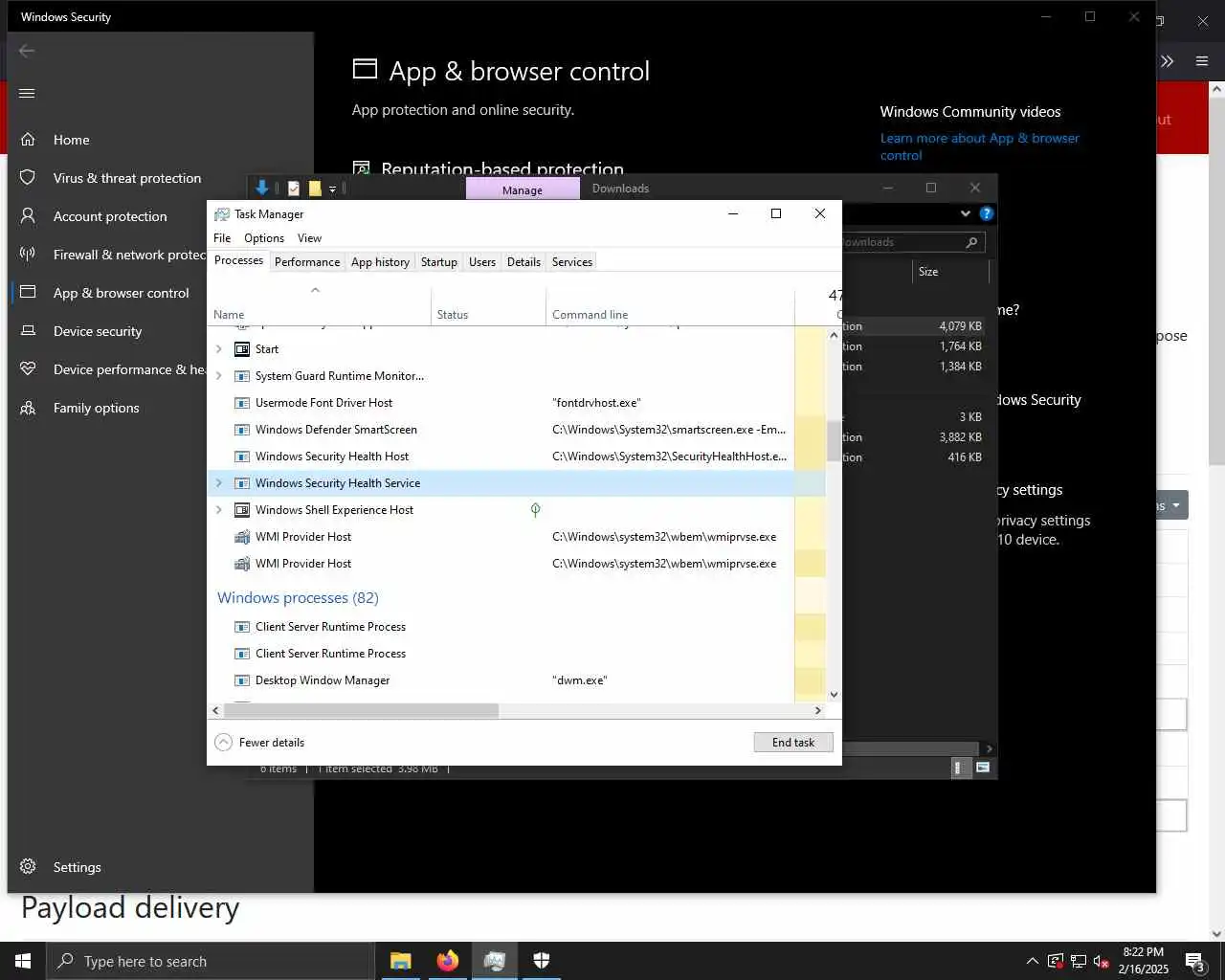The image size is (1225, 980).
Task: Open Manage tab in File Explorer
Action: click(x=523, y=189)
